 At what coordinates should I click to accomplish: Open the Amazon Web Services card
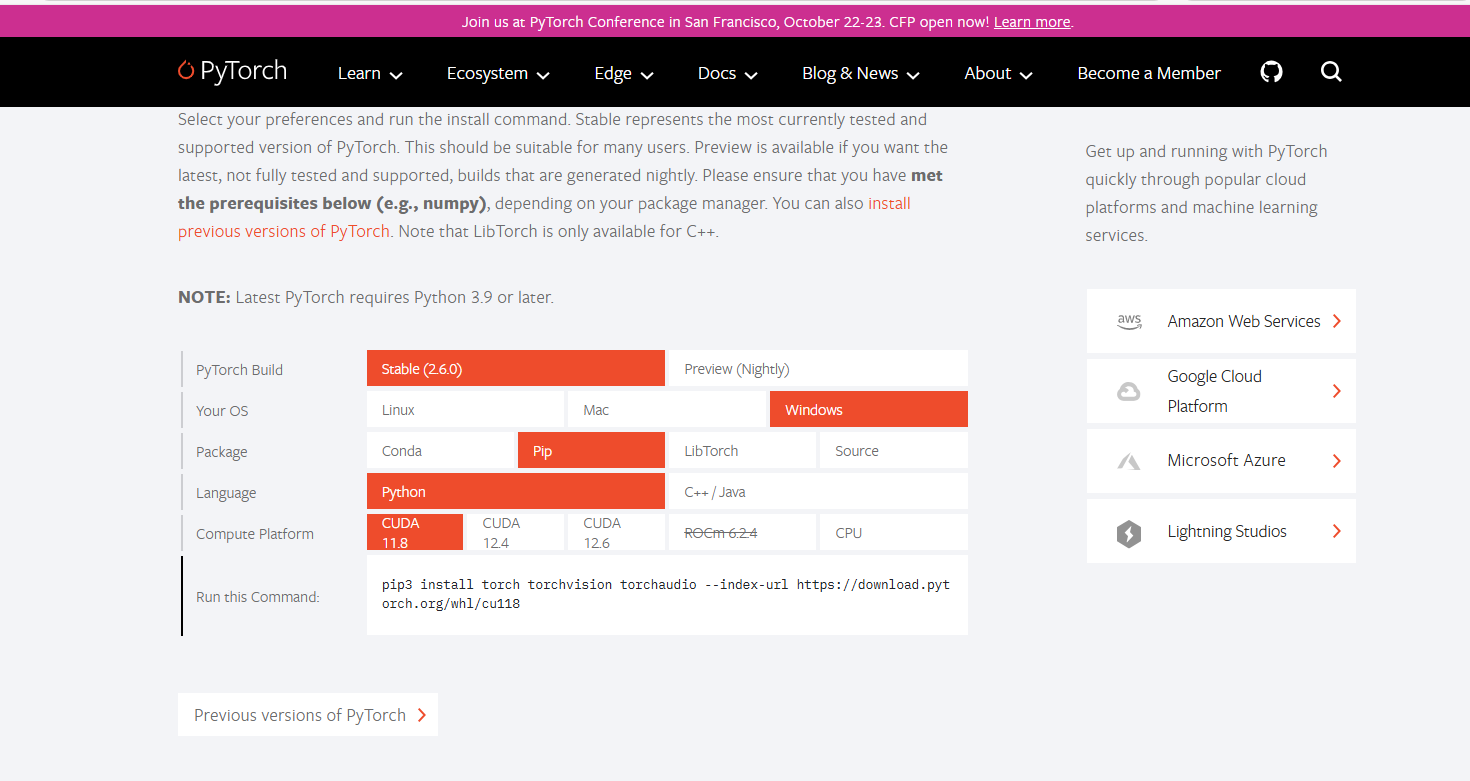click(1221, 321)
